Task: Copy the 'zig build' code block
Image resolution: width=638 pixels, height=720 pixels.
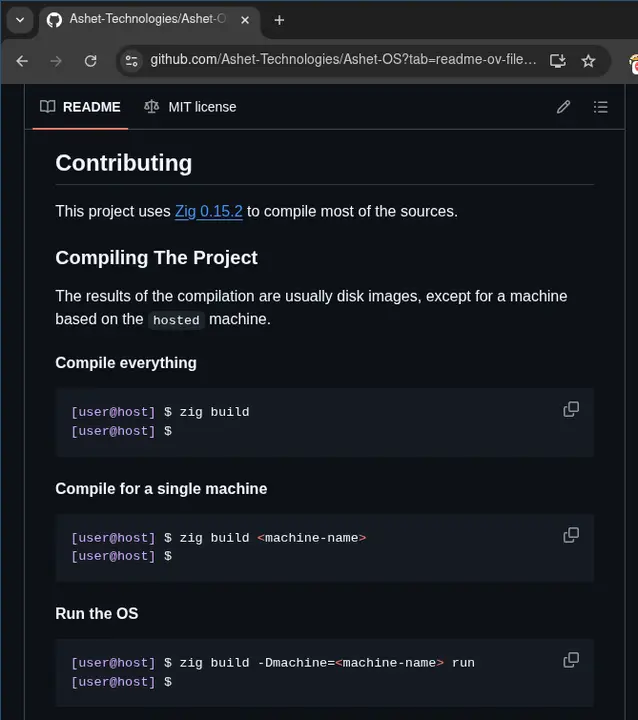Action: [571, 409]
